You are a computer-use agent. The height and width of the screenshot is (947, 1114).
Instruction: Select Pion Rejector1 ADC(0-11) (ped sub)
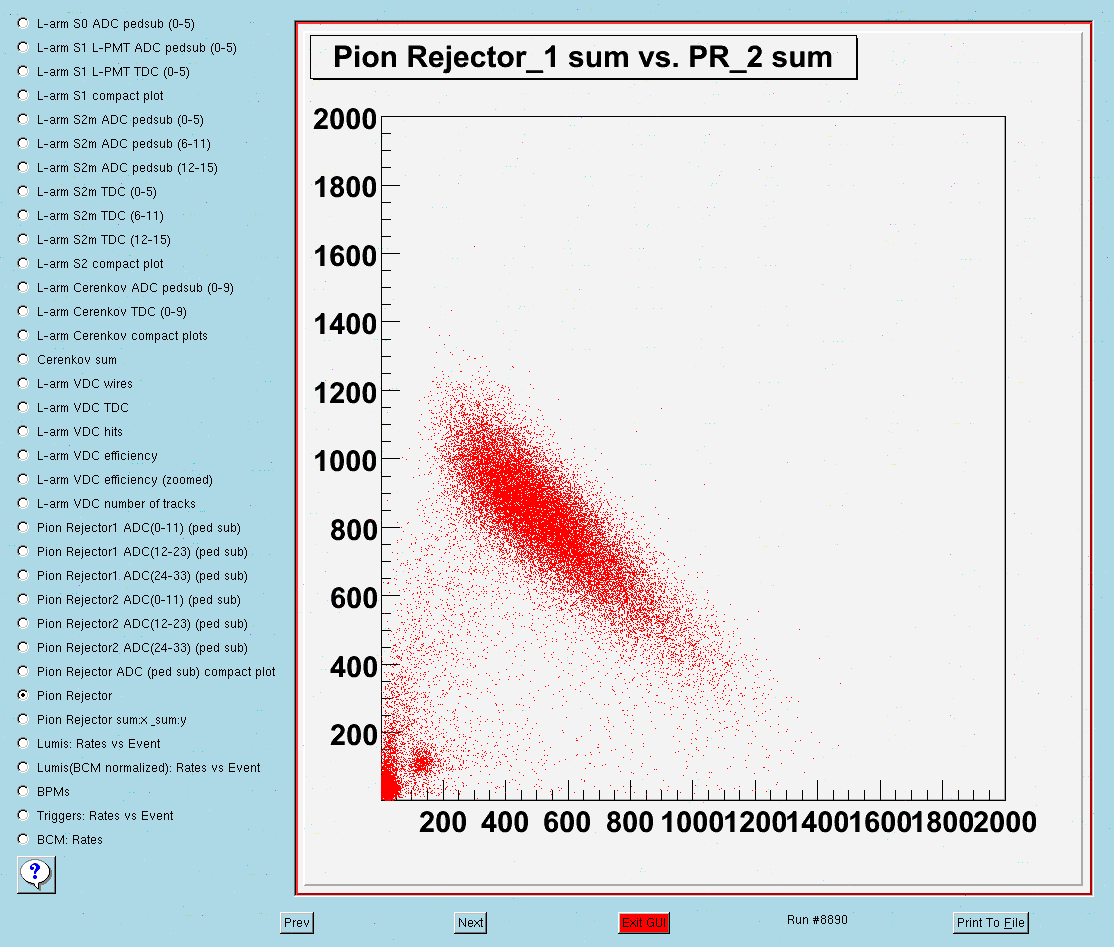pos(23,528)
